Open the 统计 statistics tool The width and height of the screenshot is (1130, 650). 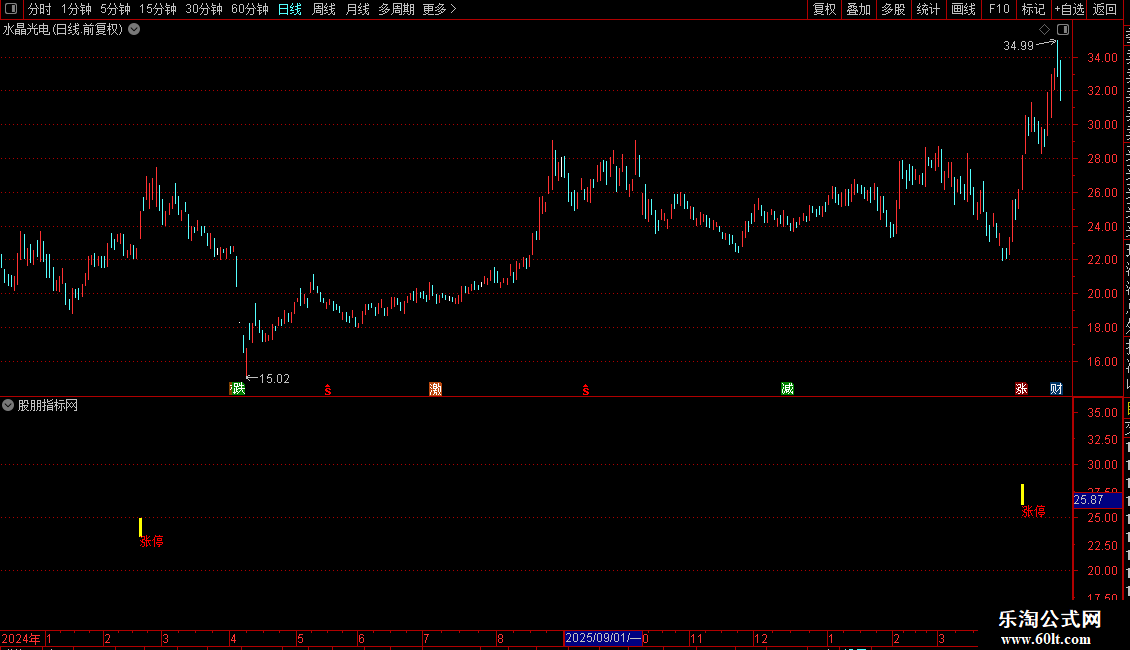tap(927, 9)
